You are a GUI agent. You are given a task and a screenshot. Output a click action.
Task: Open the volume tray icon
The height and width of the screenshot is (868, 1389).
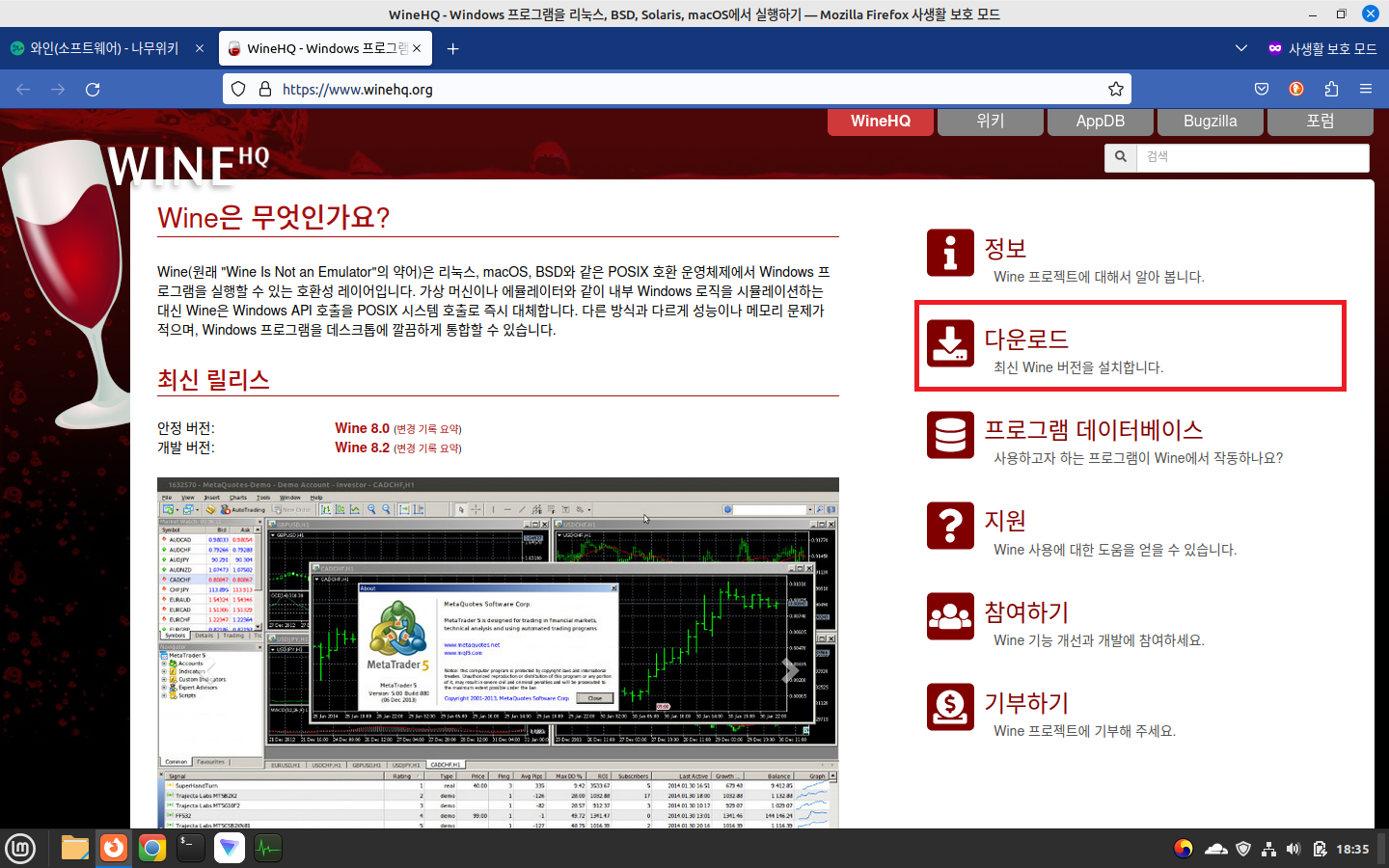pos(1294,849)
